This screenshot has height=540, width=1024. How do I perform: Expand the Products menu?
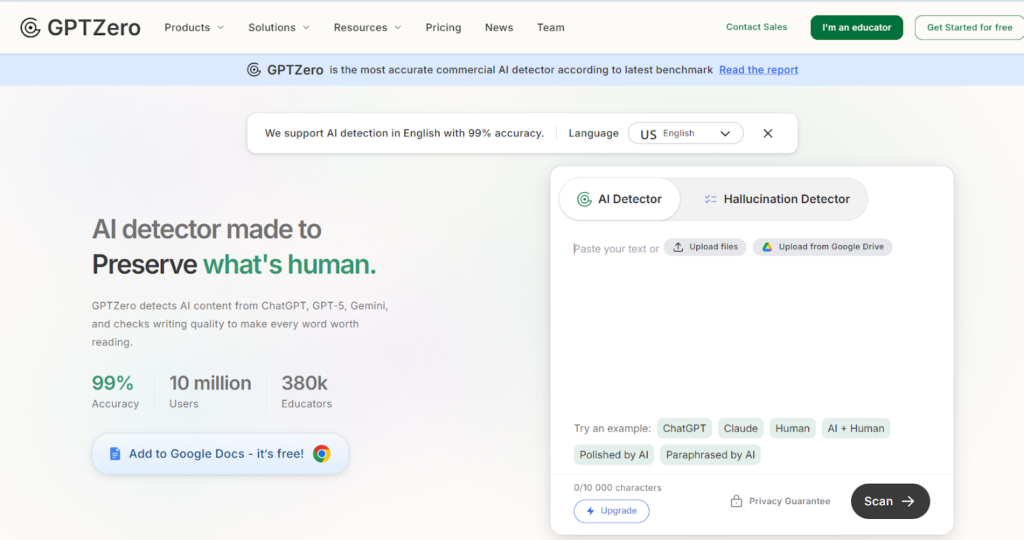click(x=194, y=28)
